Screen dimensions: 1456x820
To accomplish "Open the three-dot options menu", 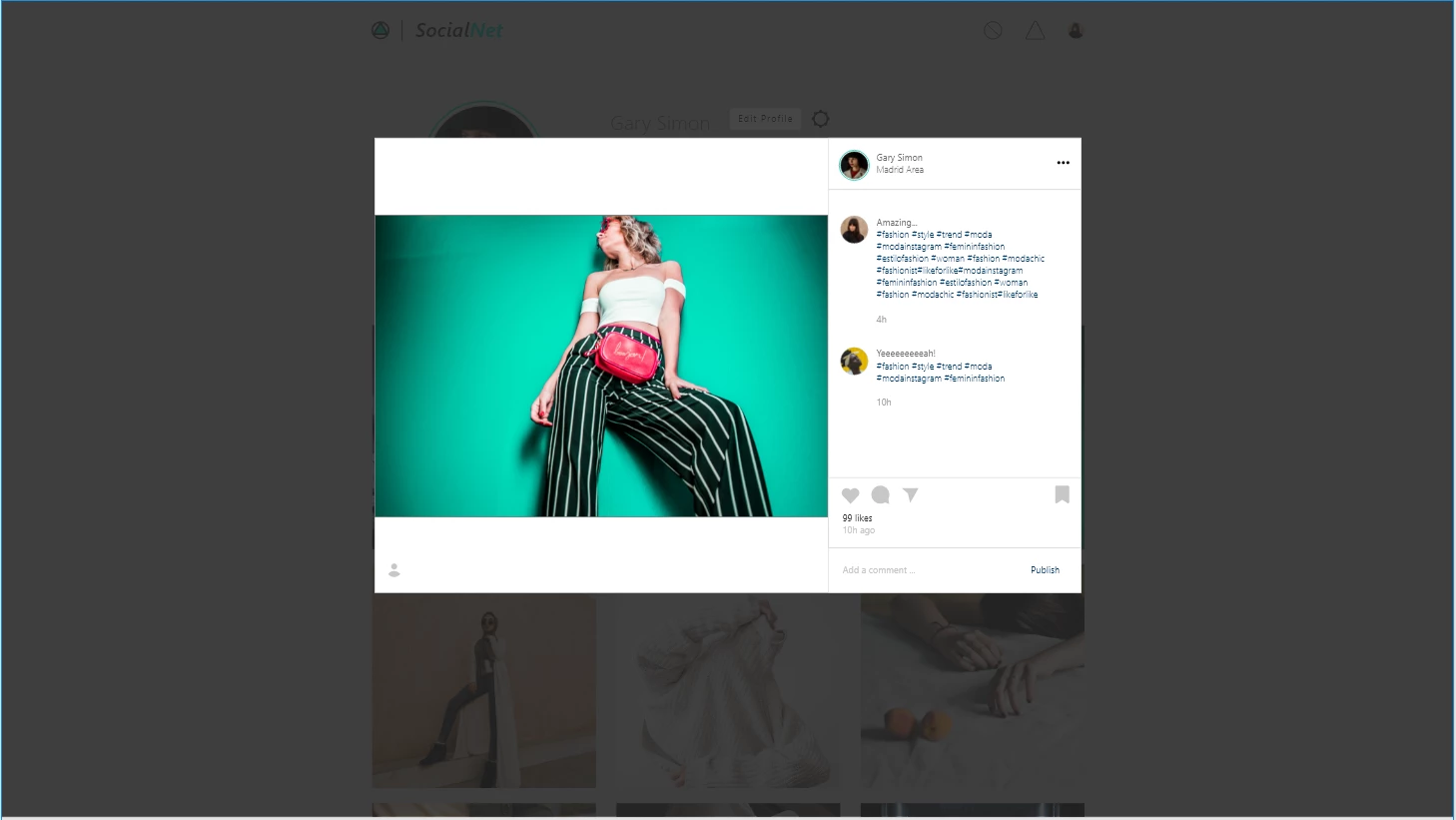I will pos(1064,163).
